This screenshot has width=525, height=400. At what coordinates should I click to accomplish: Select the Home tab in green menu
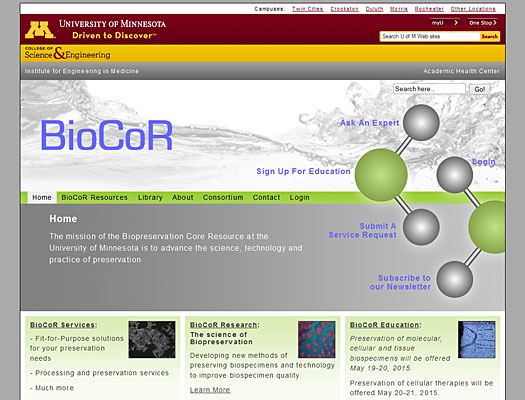click(x=42, y=197)
